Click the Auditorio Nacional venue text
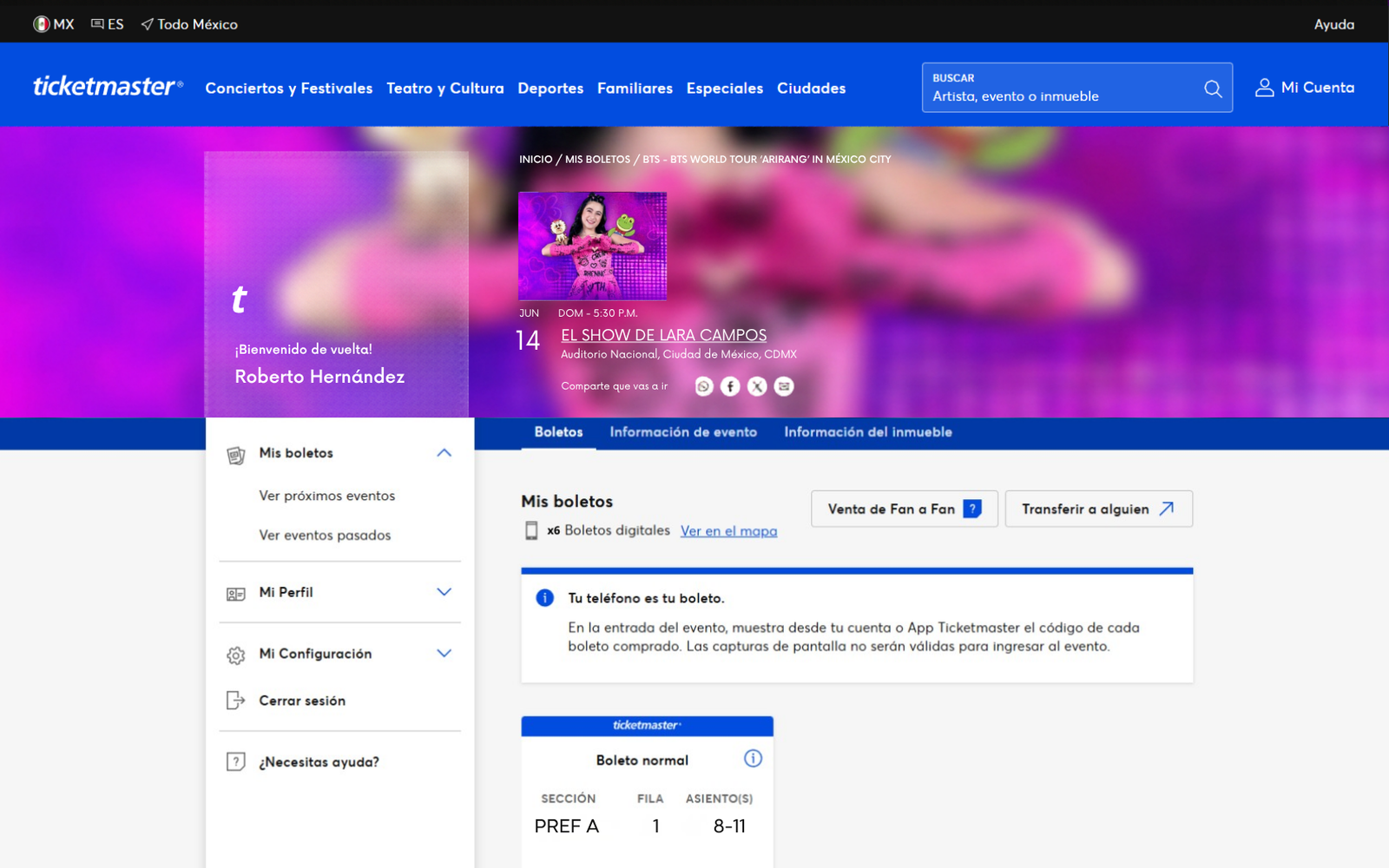 click(x=679, y=354)
